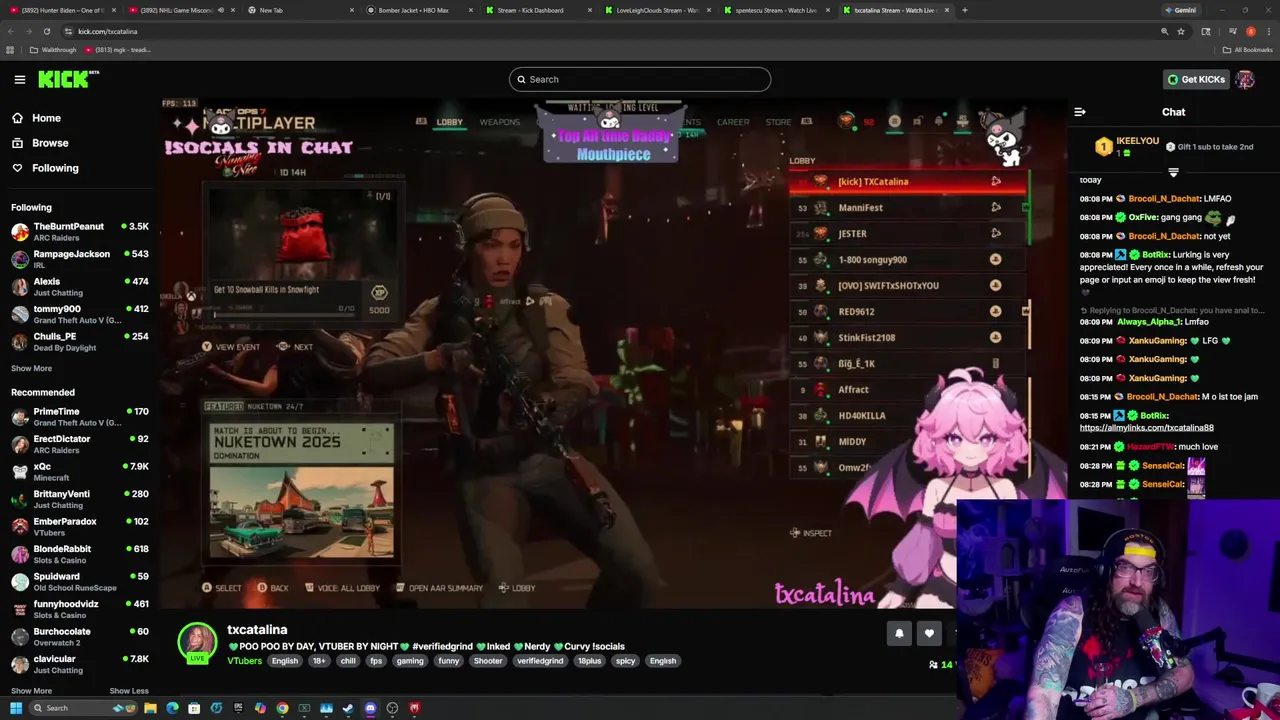The height and width of the screenshot is (720, 1280).
Task: Expand the gift leaderboard with the down arrow
Action: pos(1173,172)
